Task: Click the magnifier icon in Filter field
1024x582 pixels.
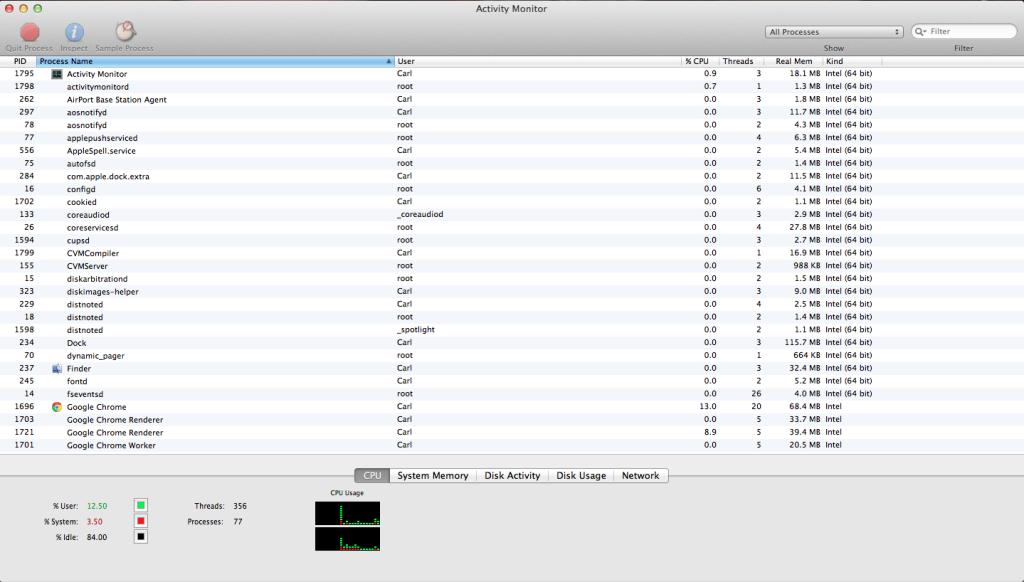Action: pyautogui.click(x=920, y=31)
